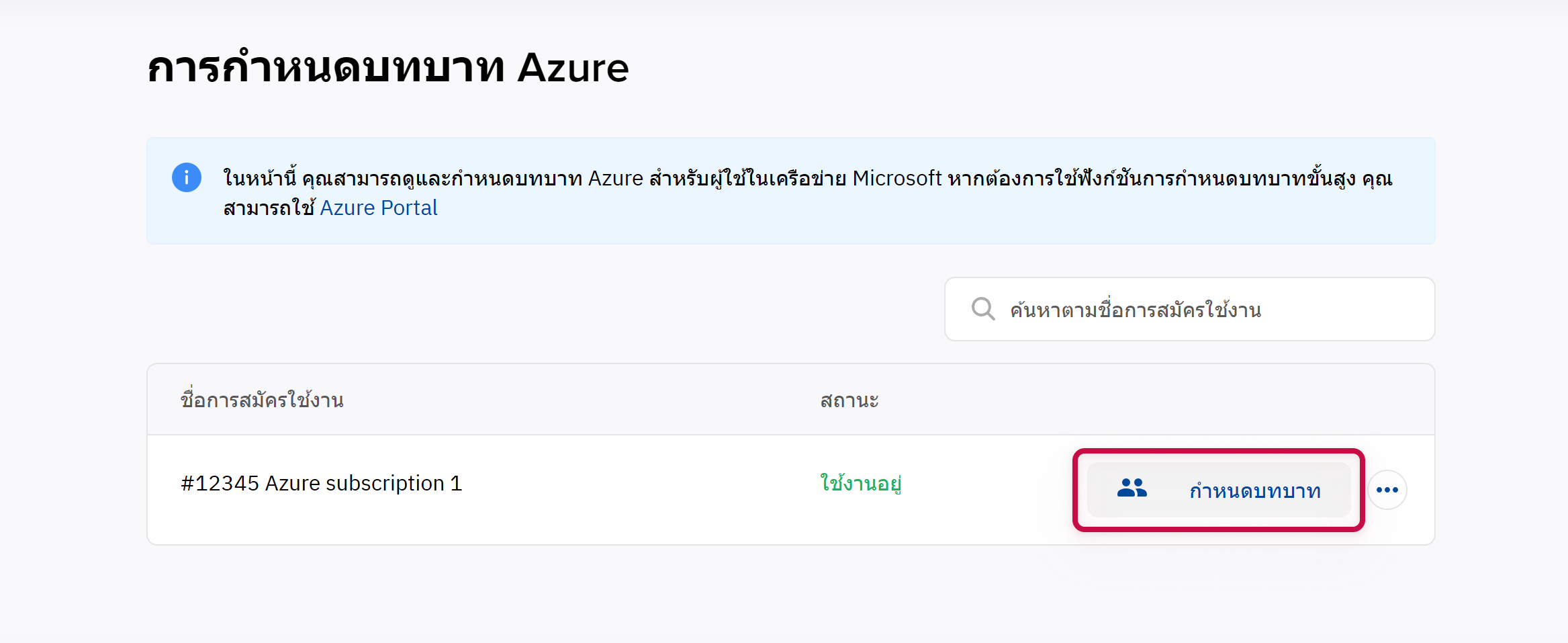
Task: Open the three-dot more options menu
Action: (x=1387, y=490)
